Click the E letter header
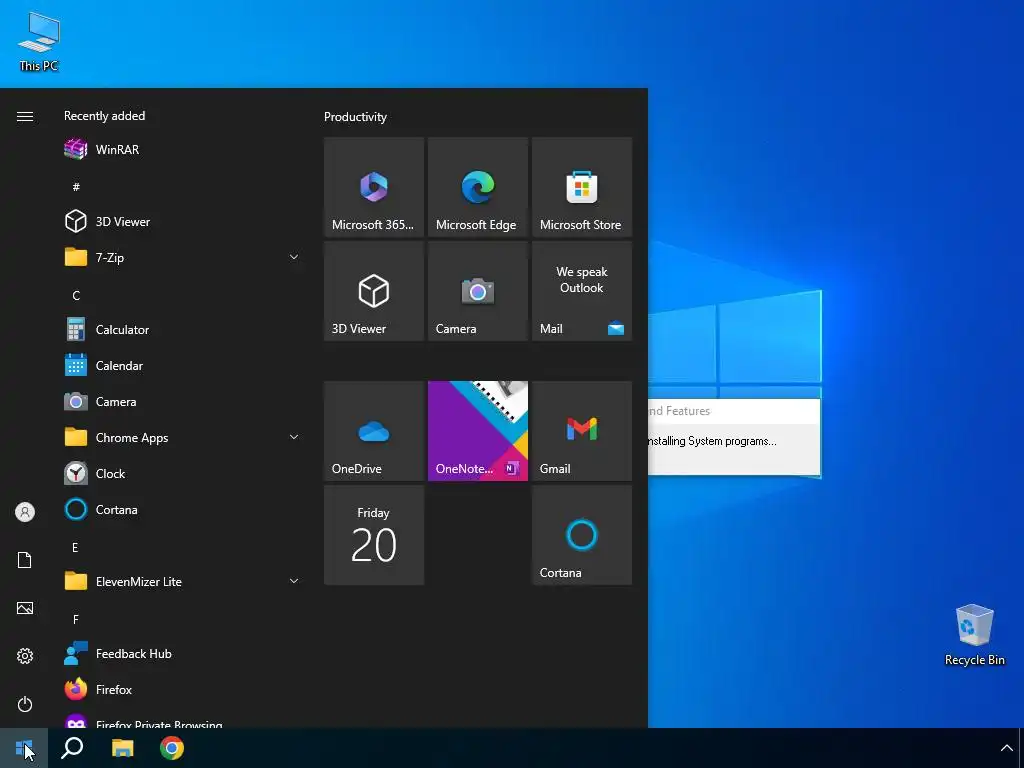The height and width of the screenshot is (768, 1024). click(75, 547)
